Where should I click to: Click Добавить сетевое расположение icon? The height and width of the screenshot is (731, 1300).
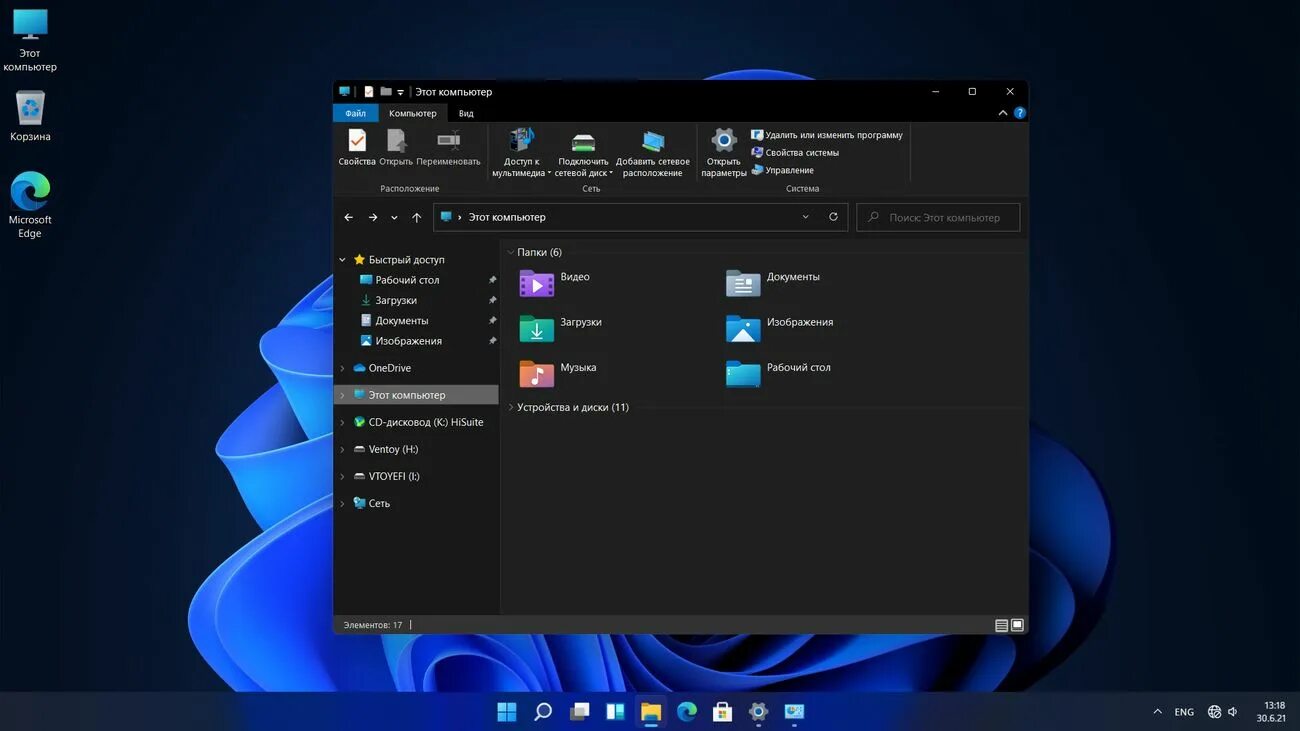coord(652,141)
